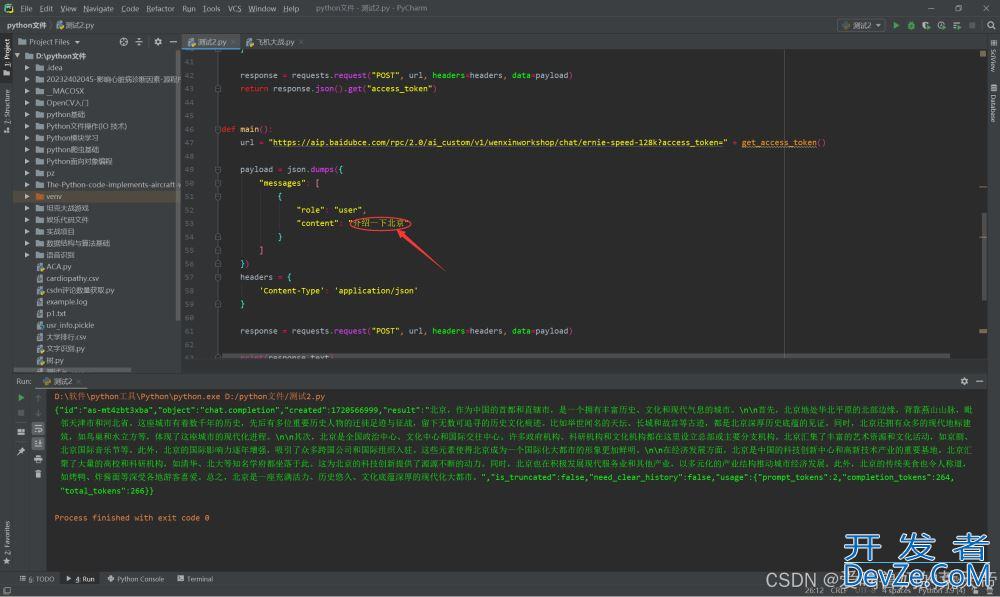Click the editor horizontal scrollbar

[585, 356]
